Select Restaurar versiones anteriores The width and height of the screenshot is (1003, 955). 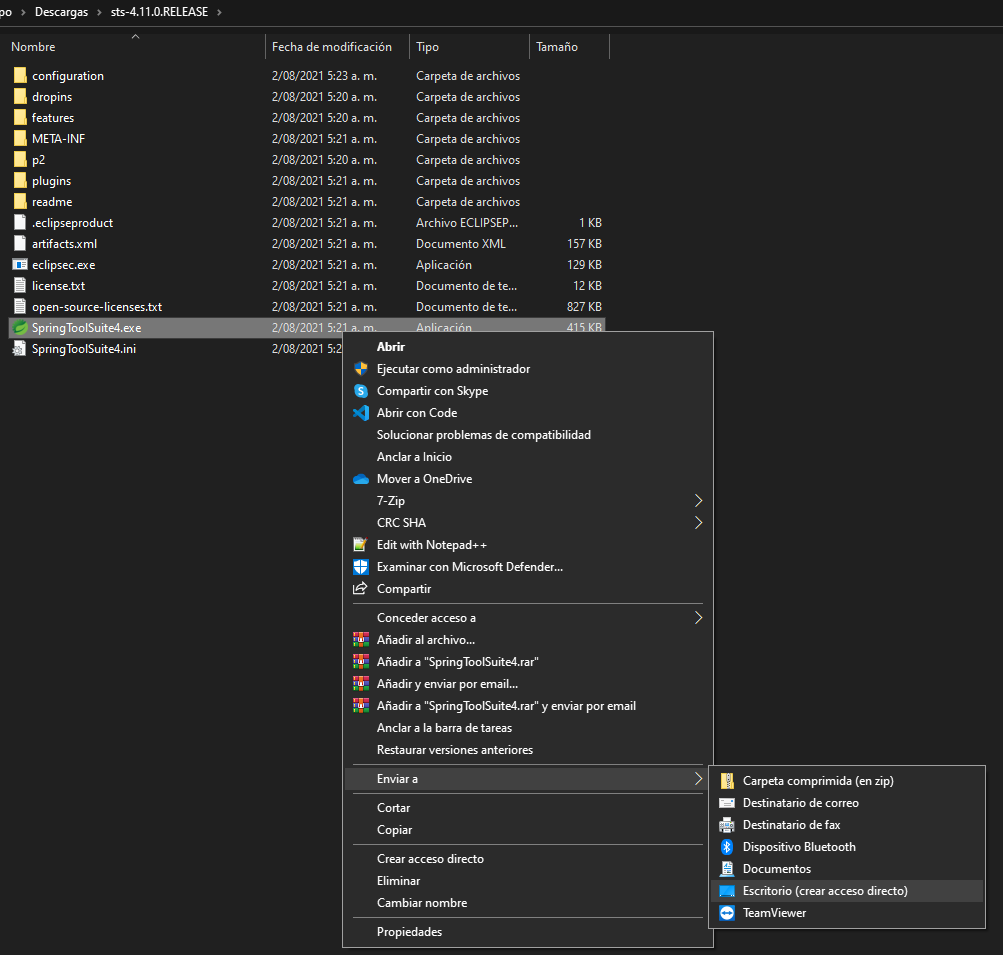(455, 750)
